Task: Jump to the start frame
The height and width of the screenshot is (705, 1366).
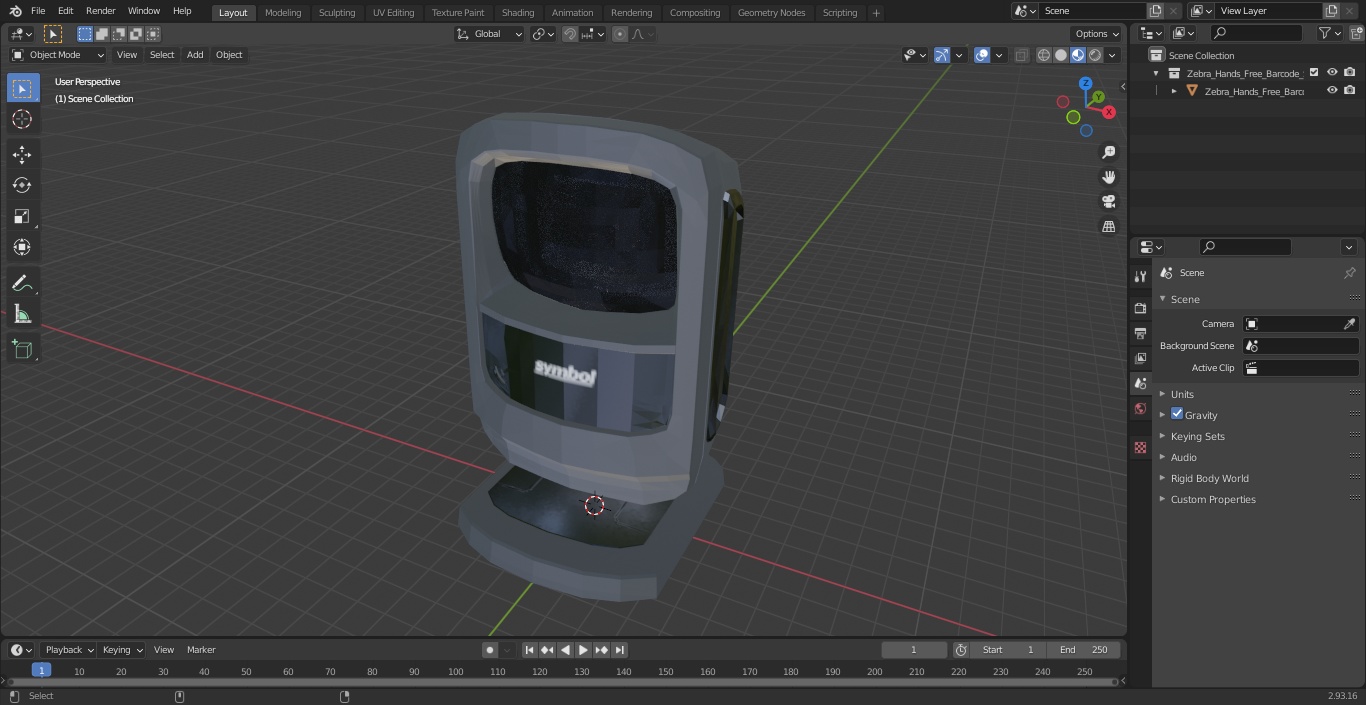Action: coord(529,650)
